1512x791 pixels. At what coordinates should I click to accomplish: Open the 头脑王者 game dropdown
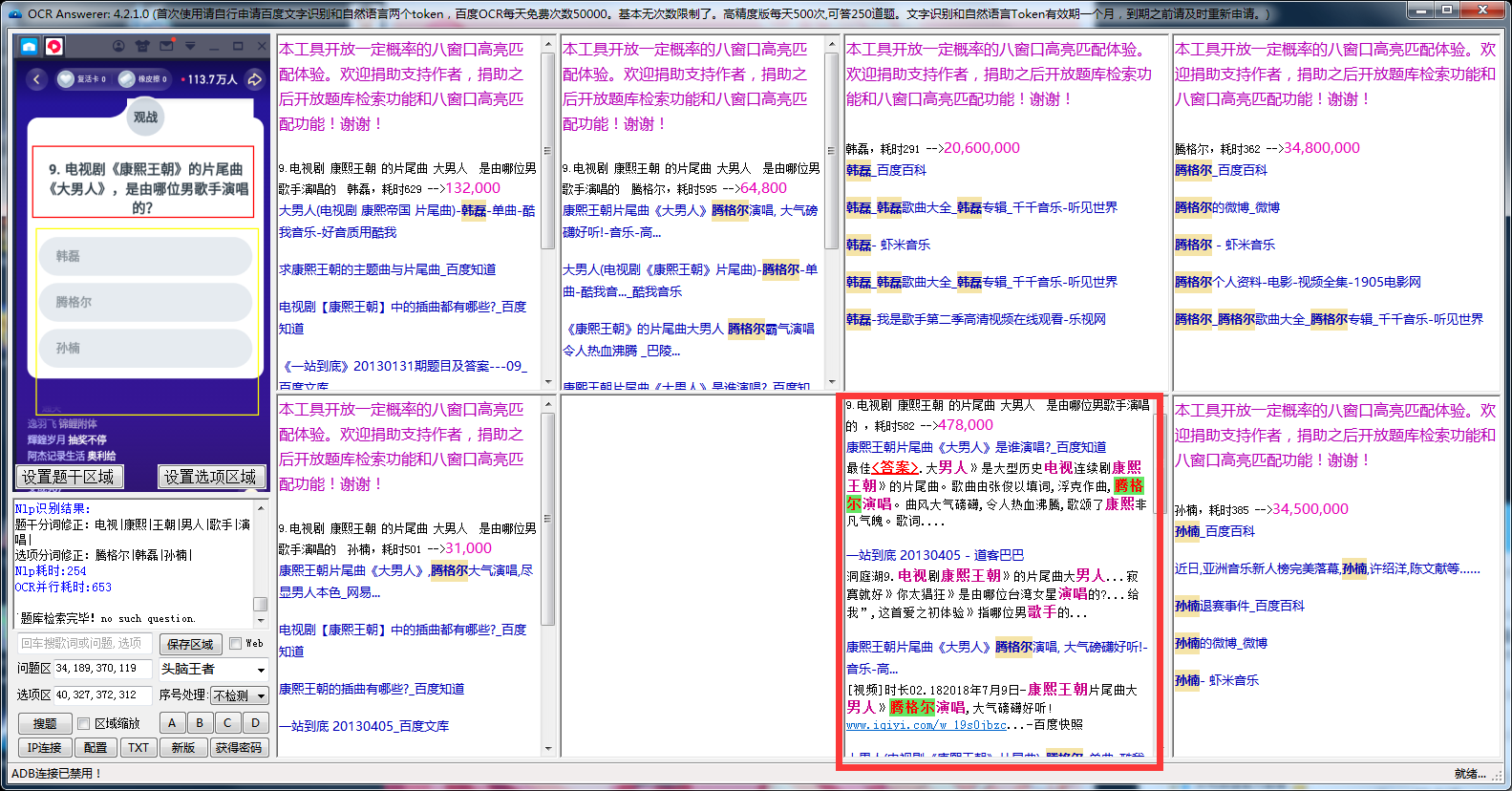pos(213,669)
